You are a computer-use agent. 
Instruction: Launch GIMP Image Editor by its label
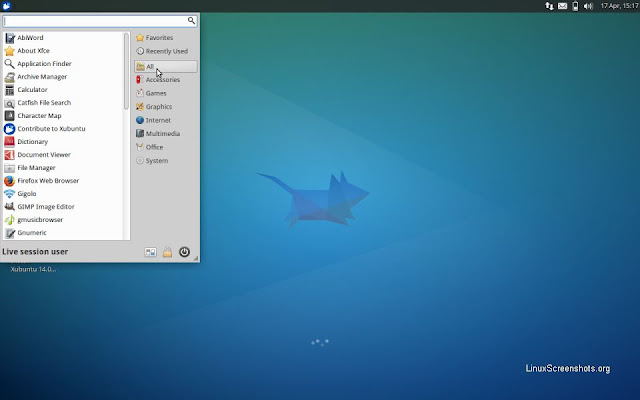46,207
